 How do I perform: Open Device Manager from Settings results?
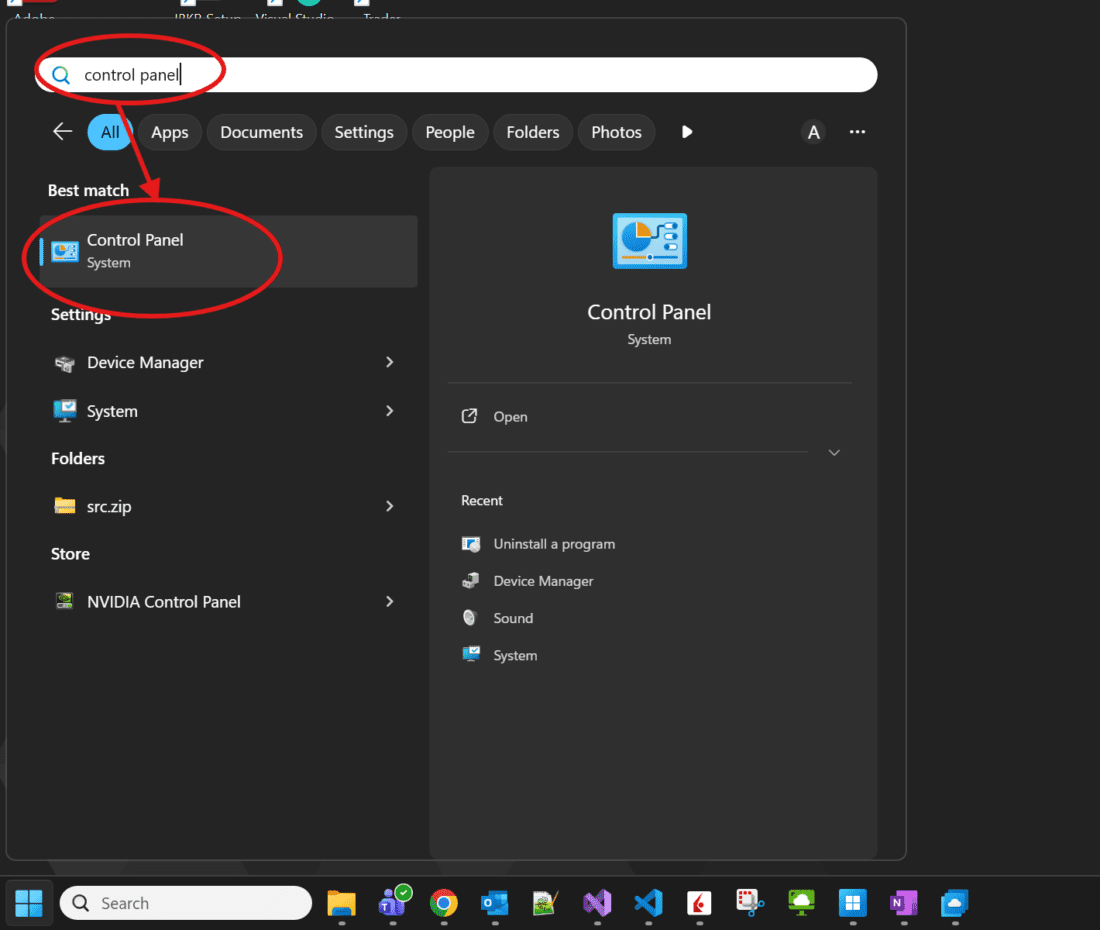tap(224, 363)
